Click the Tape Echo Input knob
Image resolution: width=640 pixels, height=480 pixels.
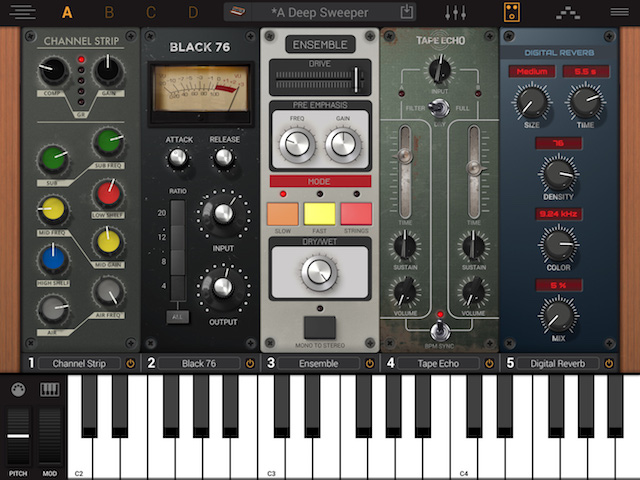click(440, 70)
